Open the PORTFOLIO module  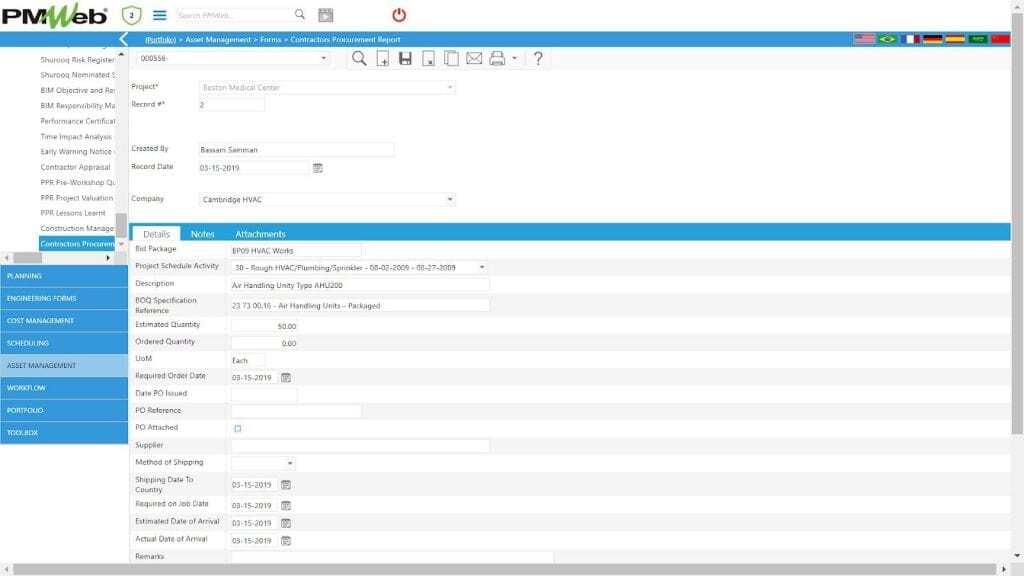pos(64,410)
